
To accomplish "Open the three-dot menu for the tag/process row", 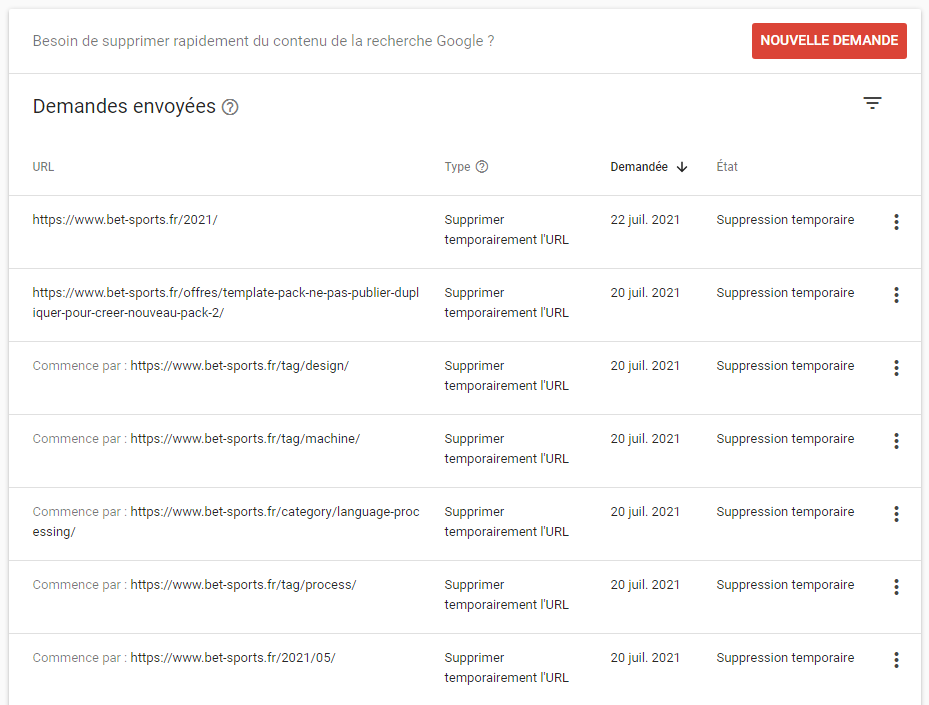I will point(896,587).
